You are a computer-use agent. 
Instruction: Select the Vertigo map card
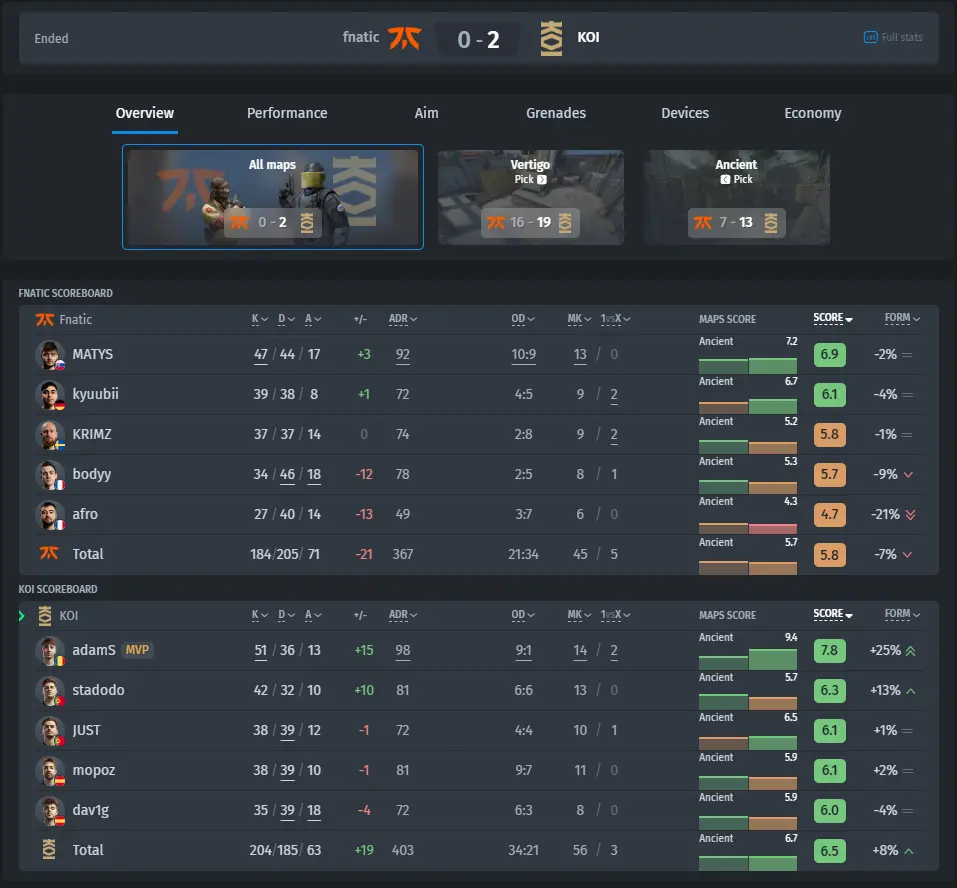(531, 197)
